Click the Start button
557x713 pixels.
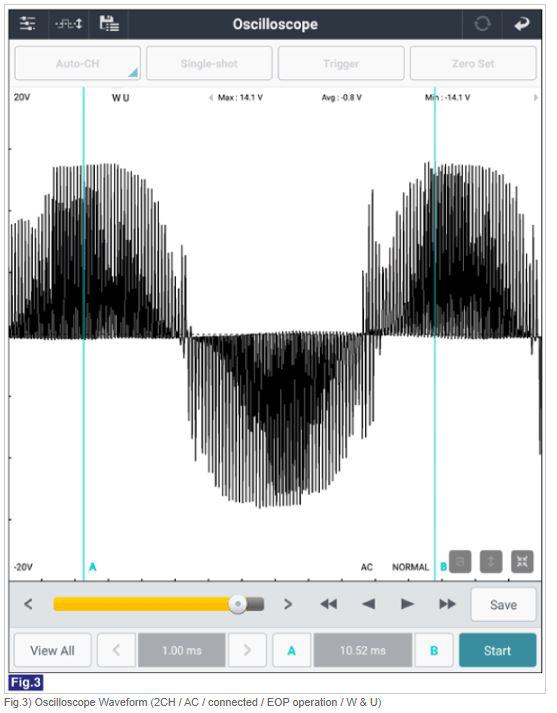pos(497,650)
